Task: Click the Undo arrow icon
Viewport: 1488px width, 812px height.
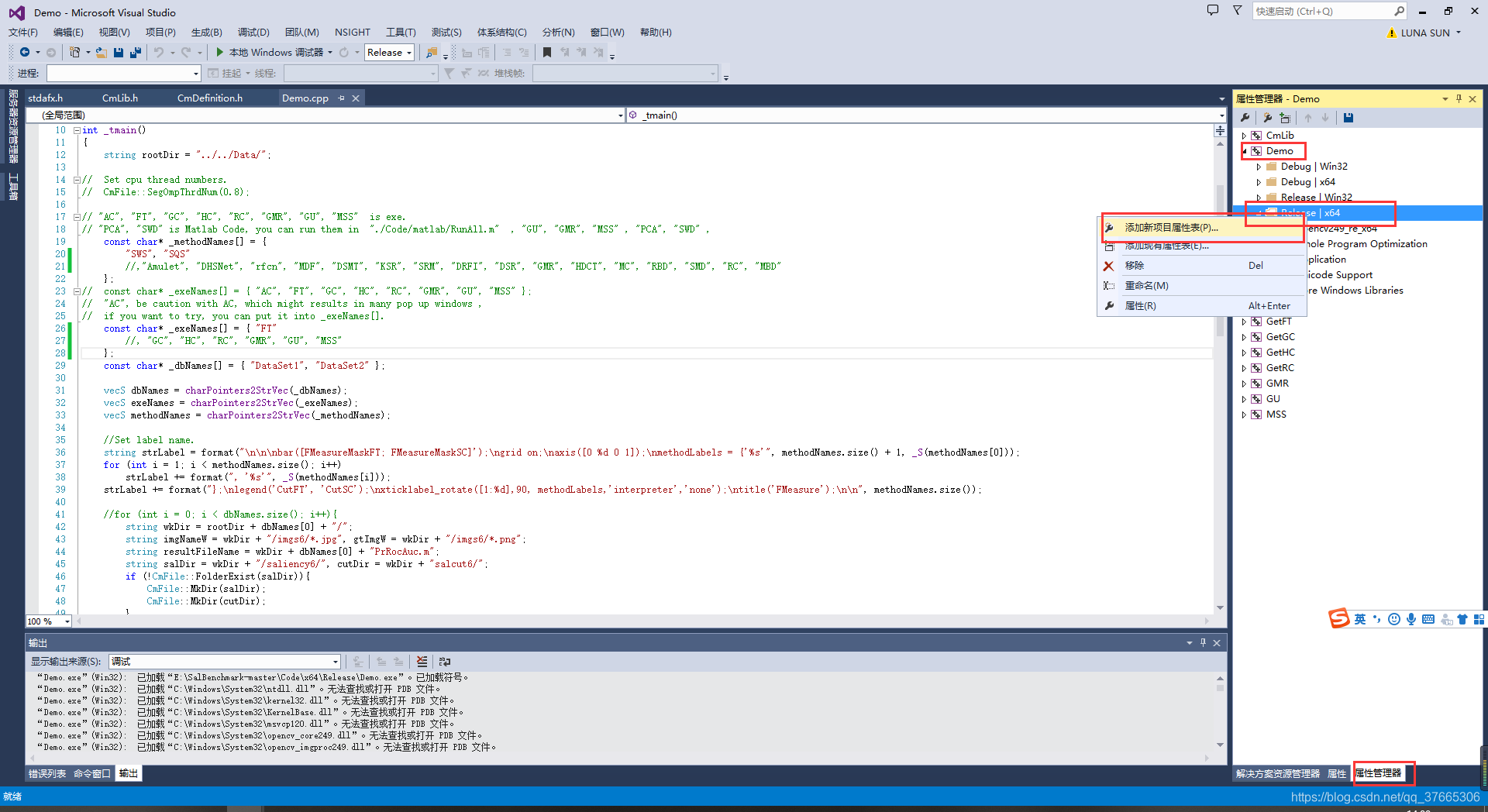Action: pos(159,52)
